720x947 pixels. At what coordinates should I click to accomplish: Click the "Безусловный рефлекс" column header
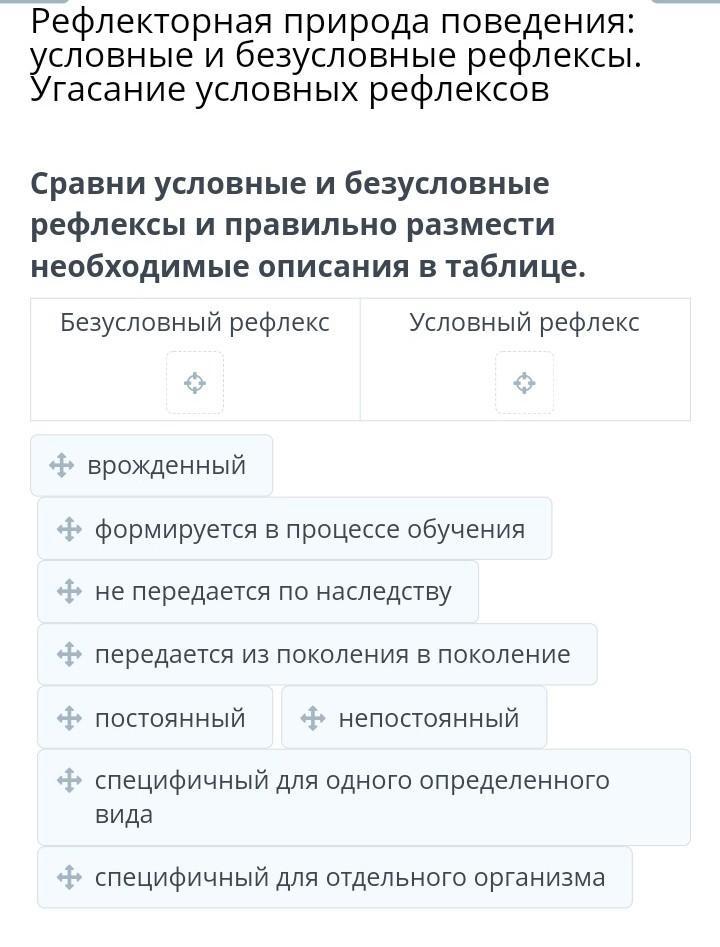pyautogui.click(x=195, y=322)
